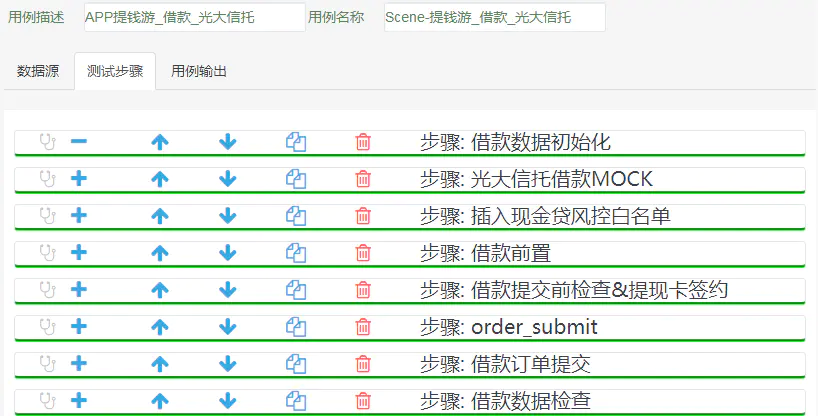Expand the 光大信托借款MOCK step
Viewport: 818px width, 416px height.
pyautogui.click(x=79, y=179)
